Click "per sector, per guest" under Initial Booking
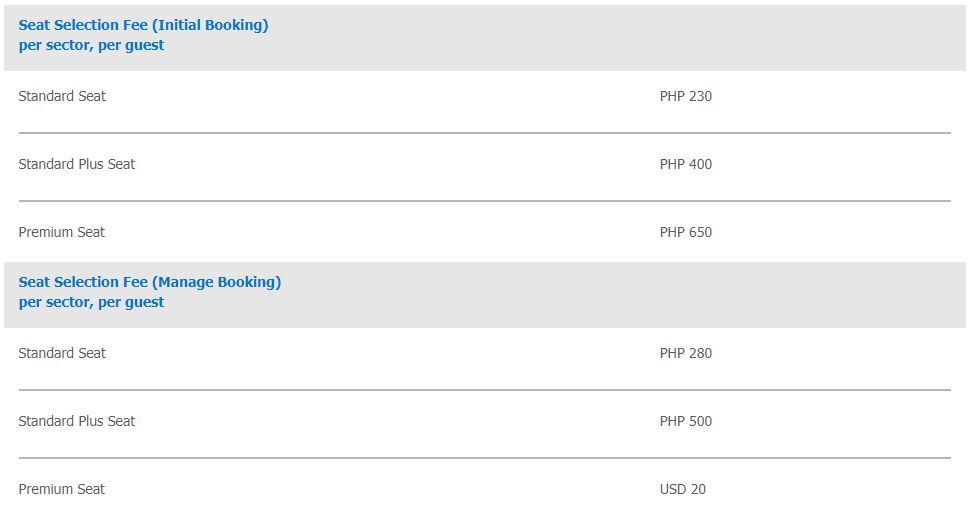 91,45
